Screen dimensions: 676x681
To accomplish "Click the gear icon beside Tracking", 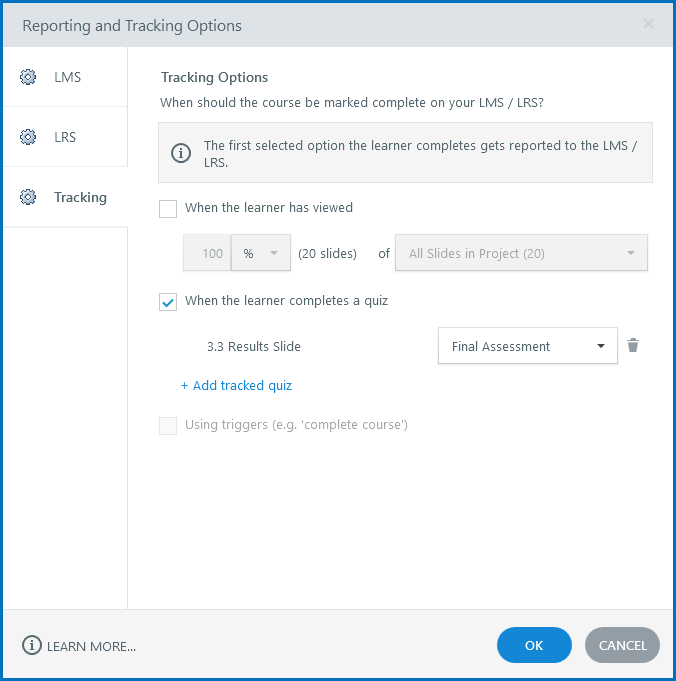I will [28, 197].
